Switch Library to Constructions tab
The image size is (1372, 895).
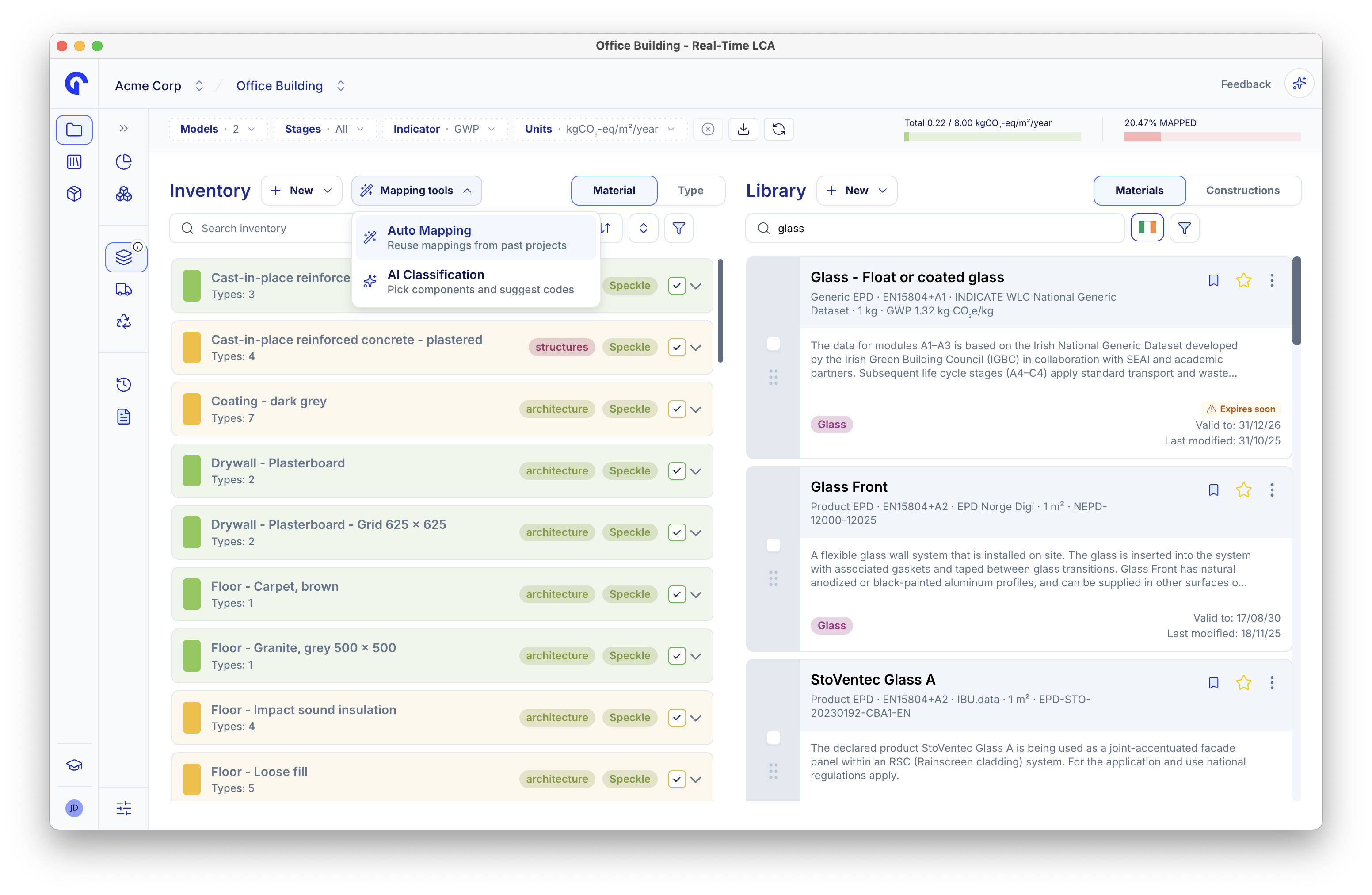pos(1242,190)
